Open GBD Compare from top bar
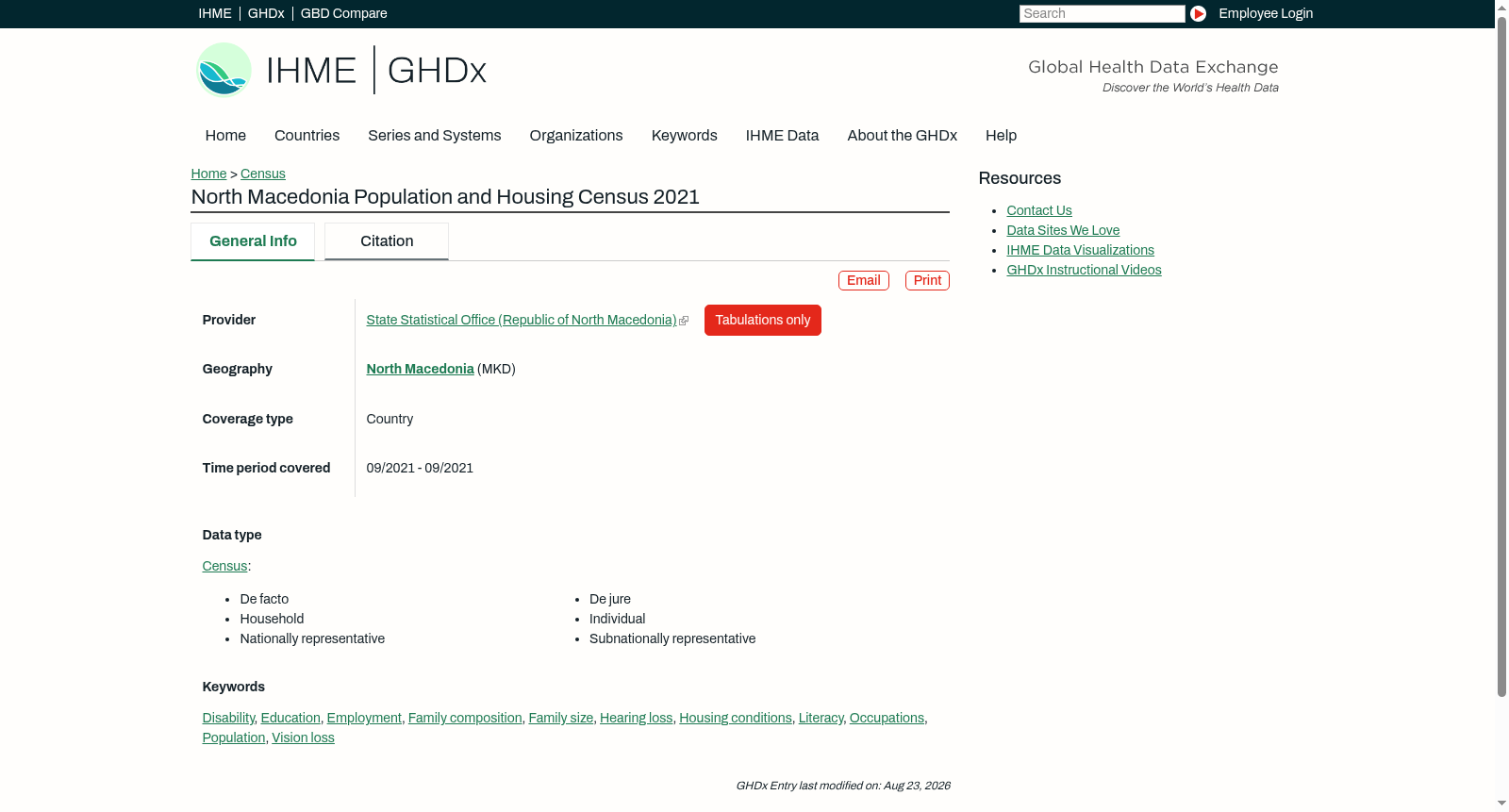1509x812 pixels. [344, 13]
